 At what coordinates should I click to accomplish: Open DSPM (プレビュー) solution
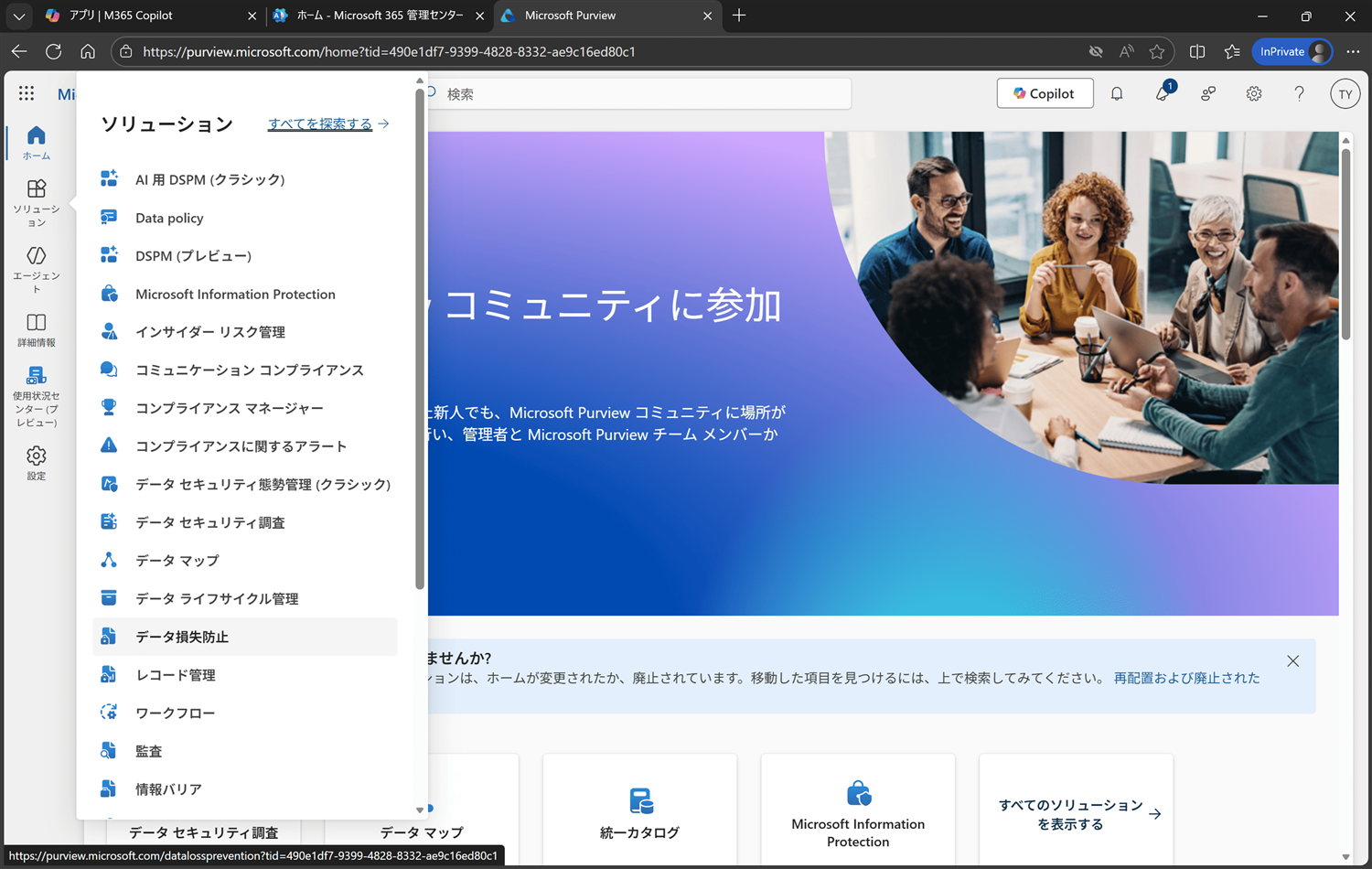[245, 256]
